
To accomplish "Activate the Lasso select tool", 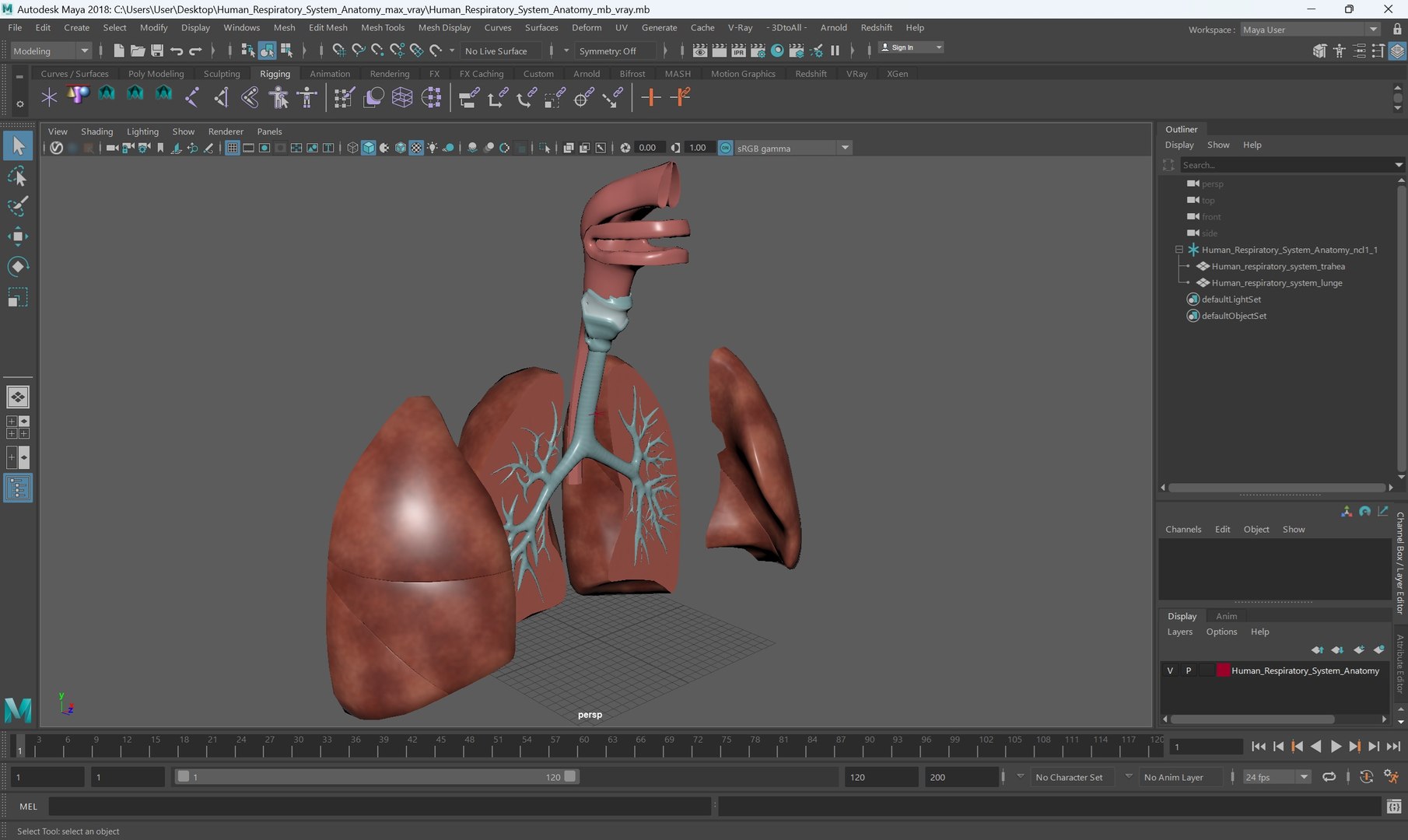I will (x=17, y=177).
